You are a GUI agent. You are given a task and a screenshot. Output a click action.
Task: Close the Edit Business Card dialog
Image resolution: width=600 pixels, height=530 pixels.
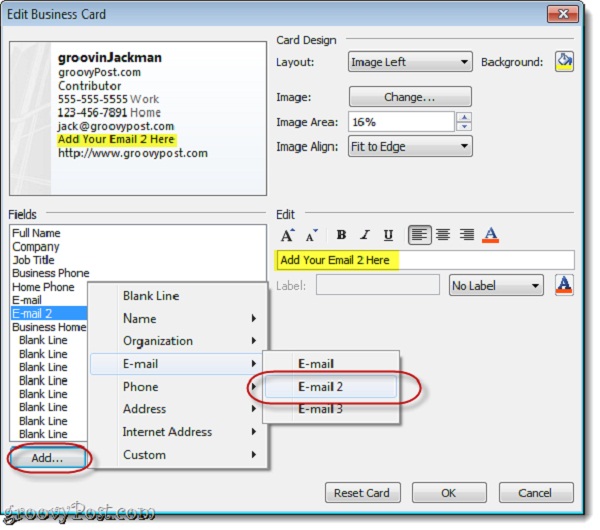coord(562,14)
